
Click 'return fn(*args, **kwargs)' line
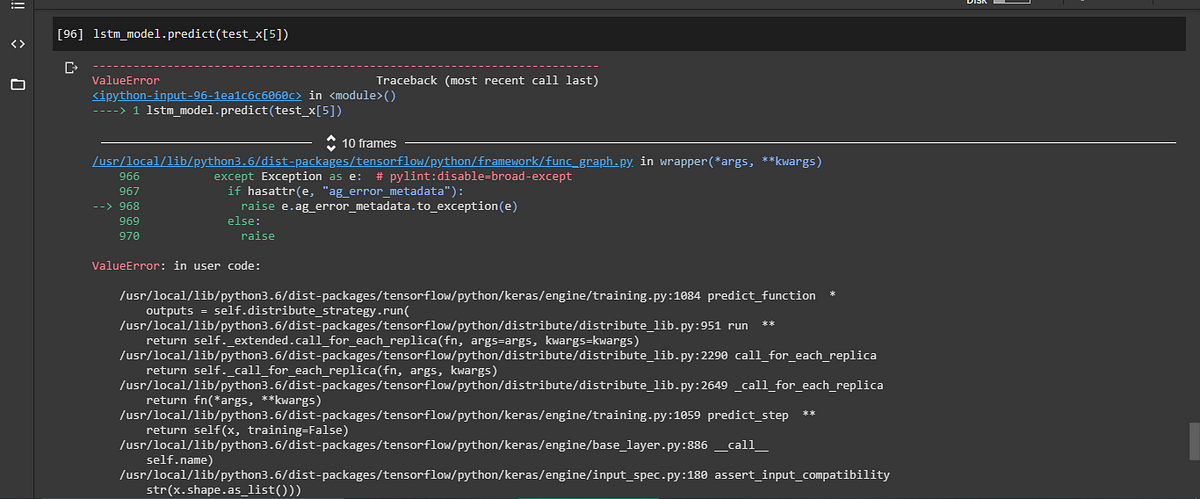tap(234, 400)
